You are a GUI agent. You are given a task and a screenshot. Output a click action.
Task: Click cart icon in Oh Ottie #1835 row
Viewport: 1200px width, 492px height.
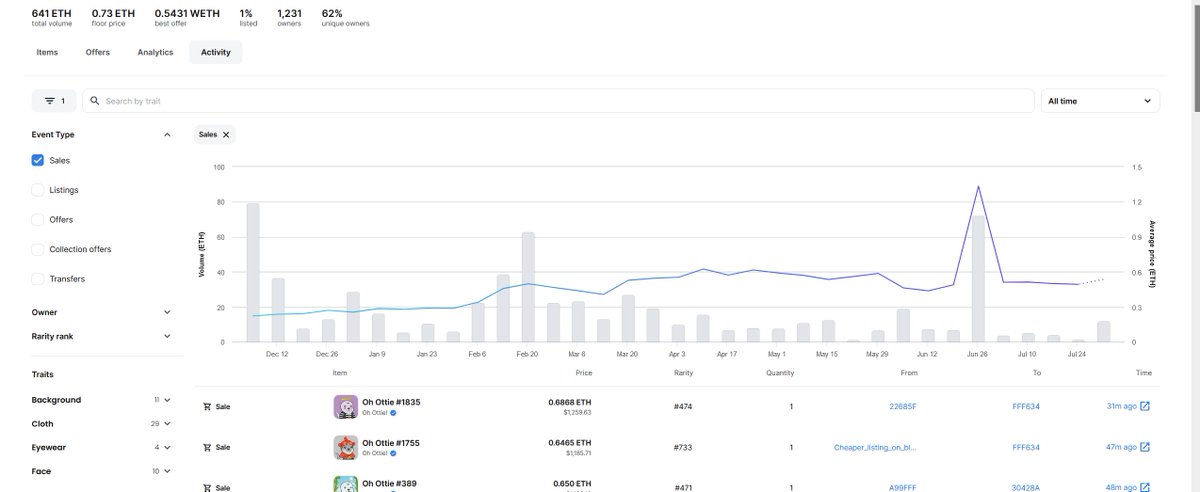pos(207,407)
